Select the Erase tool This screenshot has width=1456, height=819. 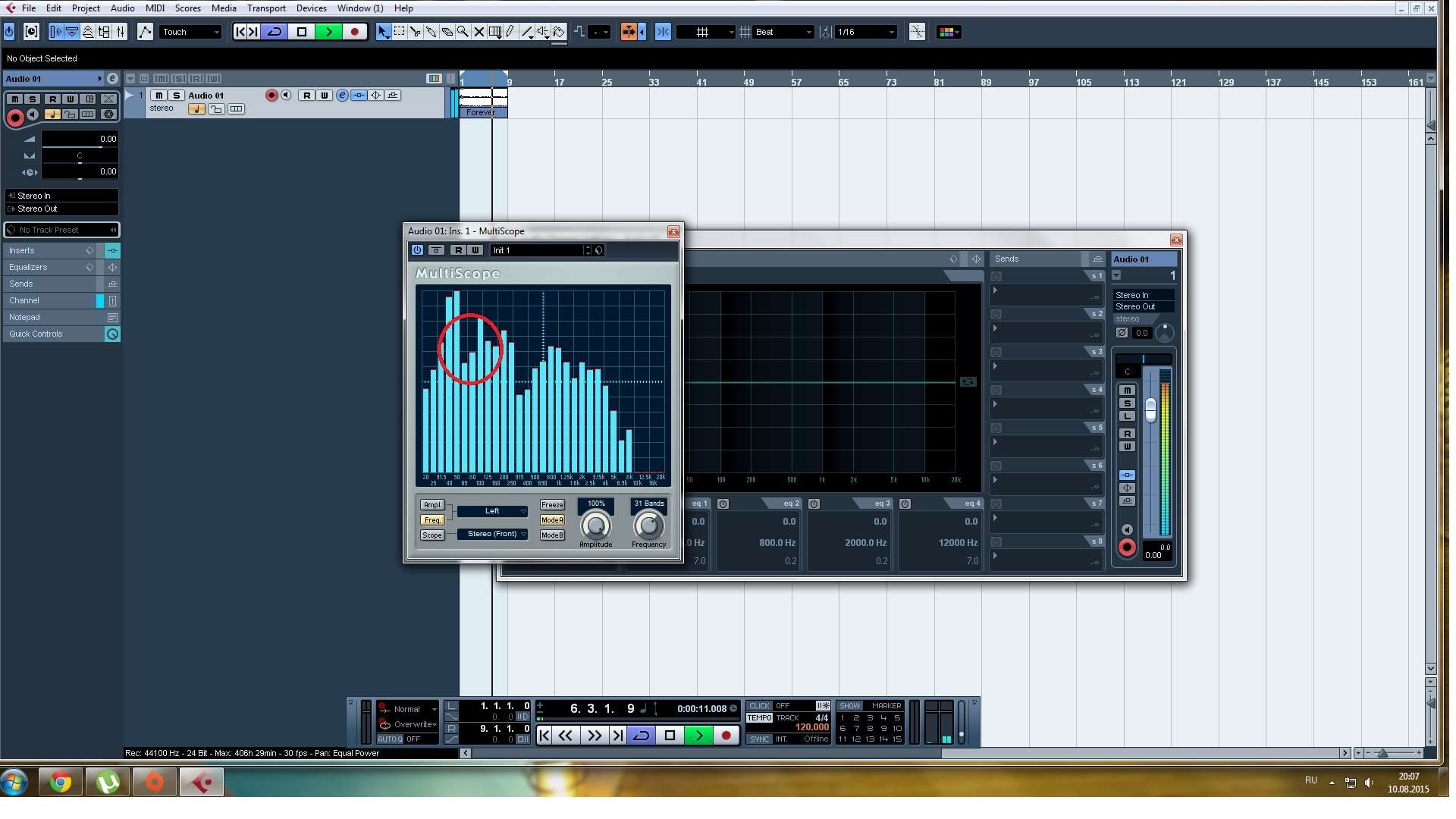click(x=447, y=32)
